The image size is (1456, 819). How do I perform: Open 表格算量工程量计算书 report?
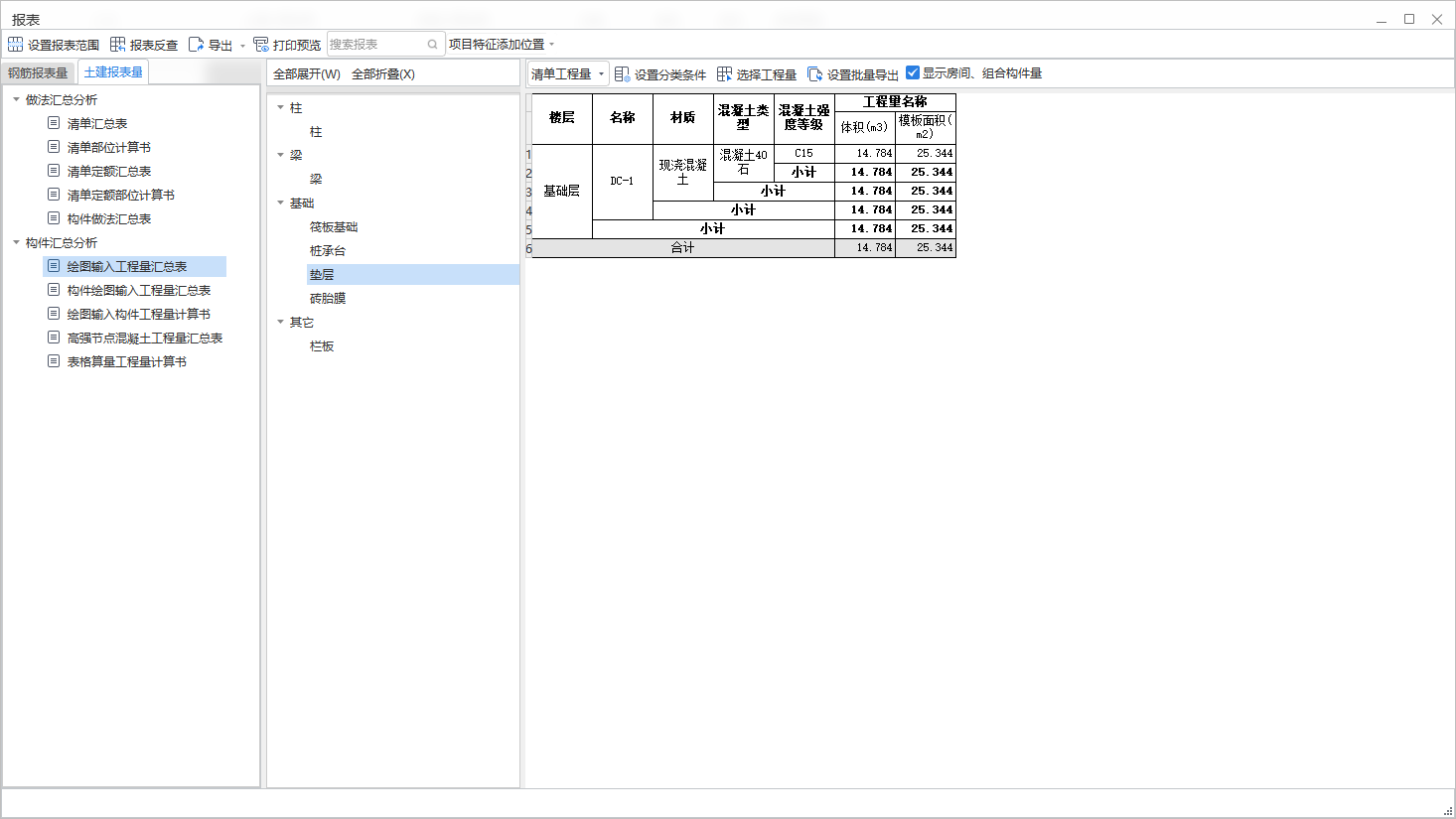coord(127,362)
